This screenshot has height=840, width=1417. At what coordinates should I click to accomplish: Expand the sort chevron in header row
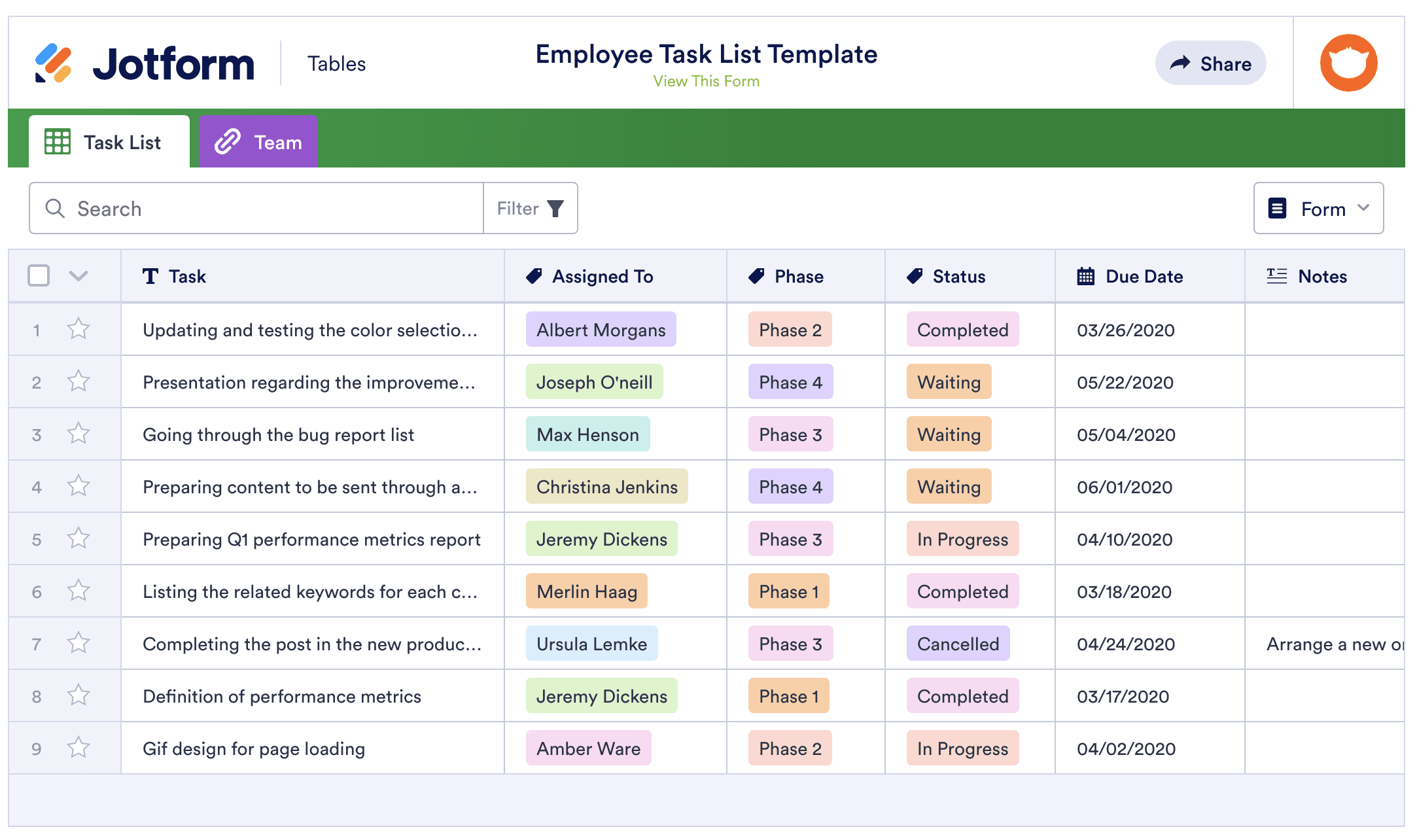point(78,275)
